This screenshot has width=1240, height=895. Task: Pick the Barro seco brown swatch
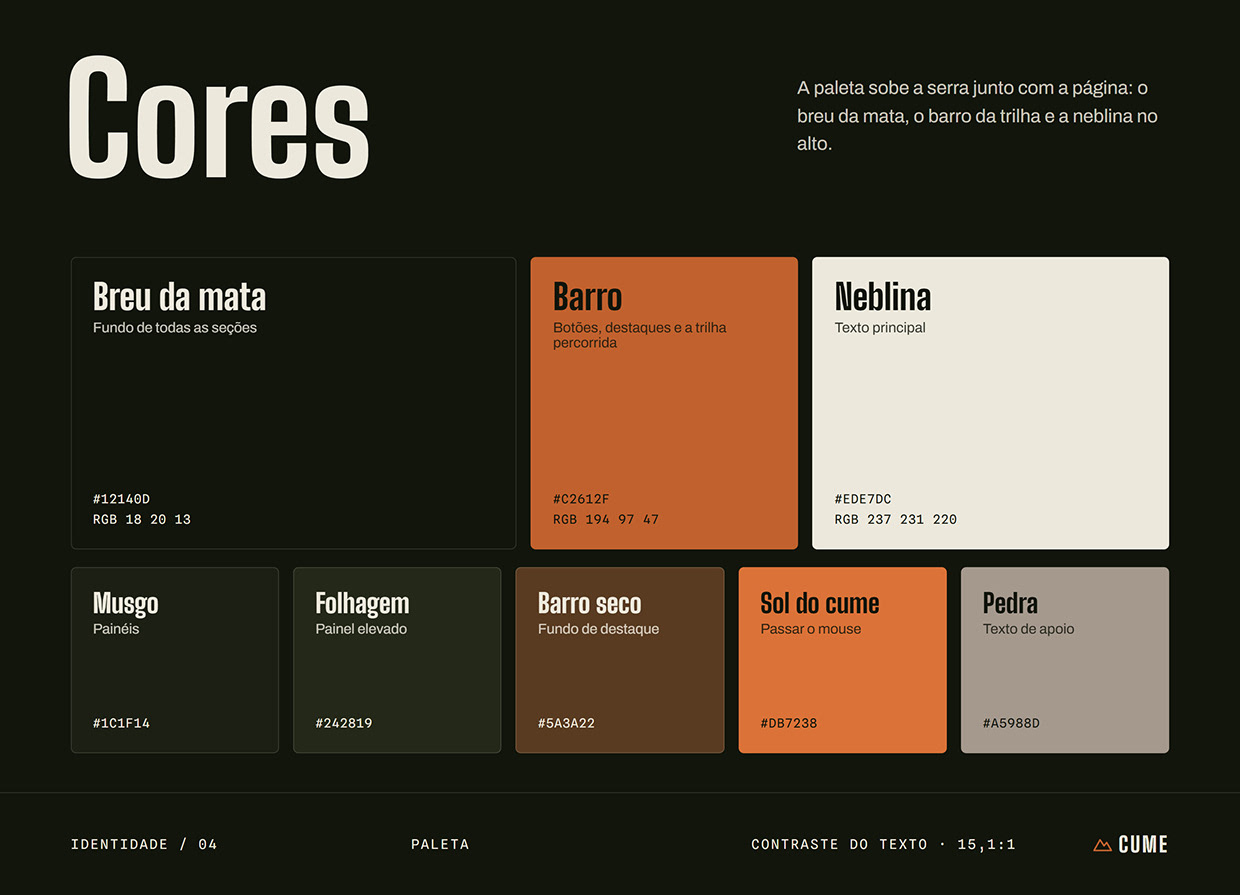coord(620,660)
